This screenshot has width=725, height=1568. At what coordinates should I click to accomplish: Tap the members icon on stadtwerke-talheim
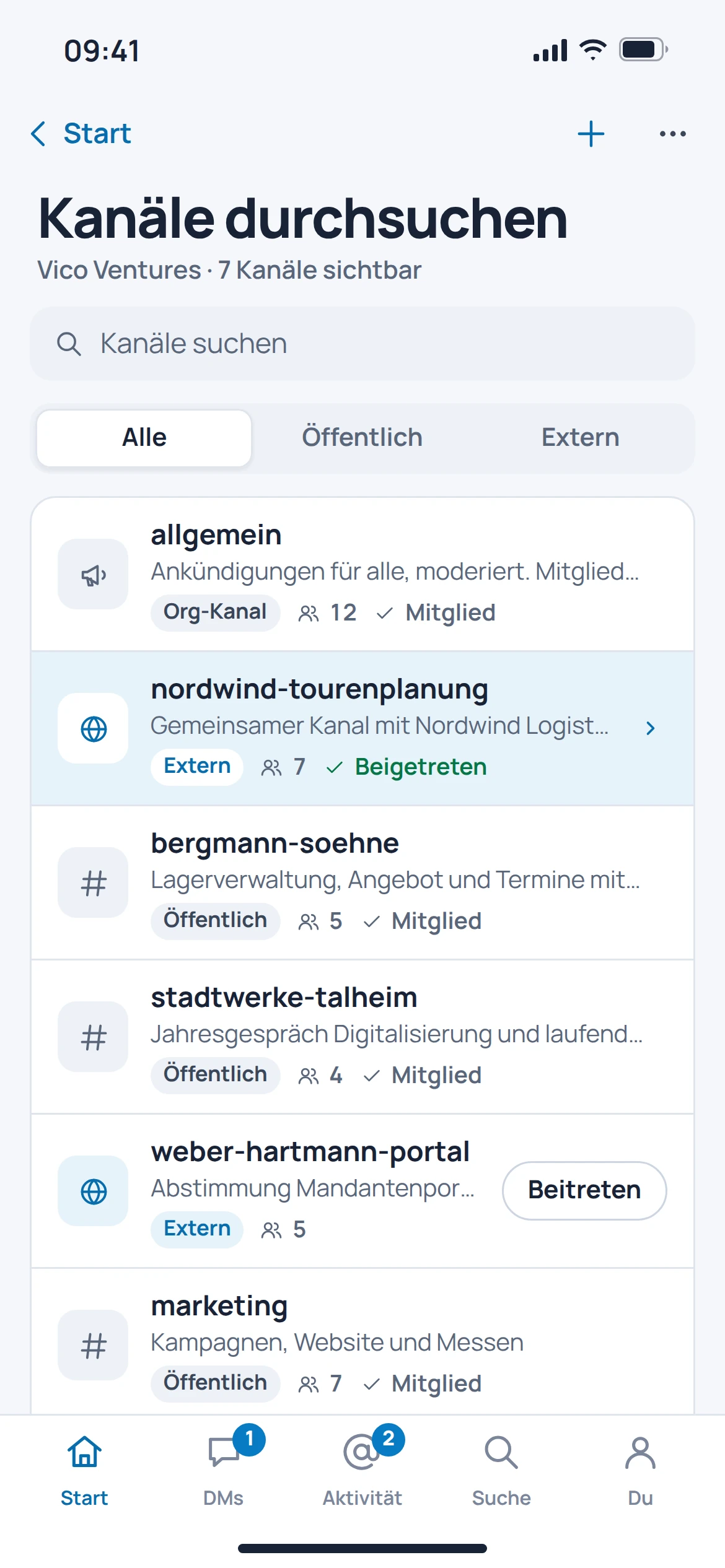point(309,1076)
